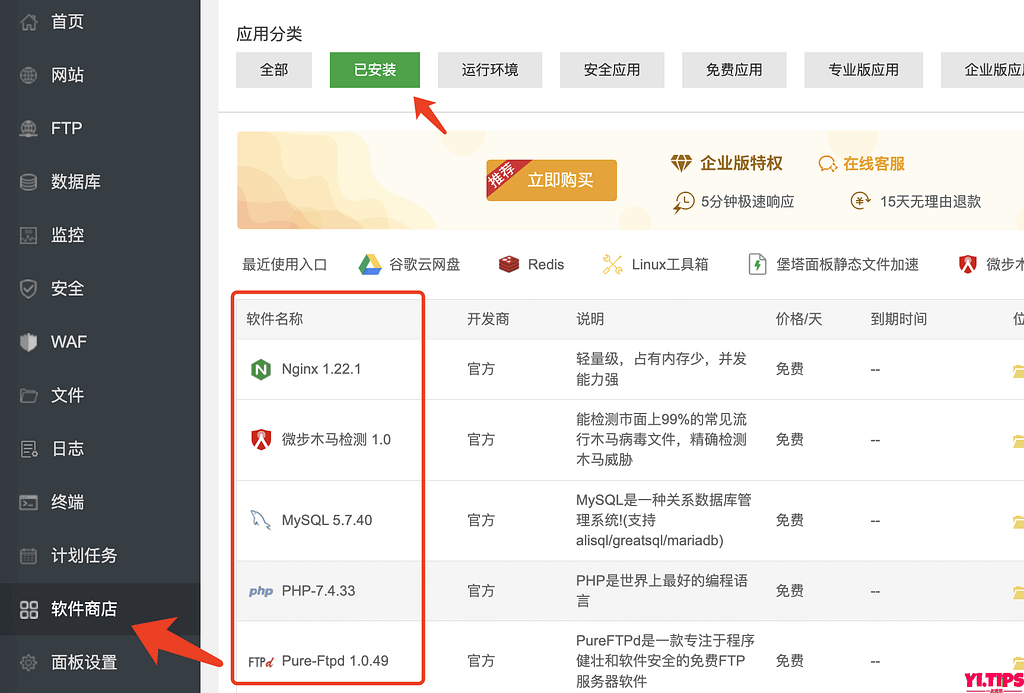Show 安全应用 category
Screen dimensions: 1024x693
[x=612, y=70]
